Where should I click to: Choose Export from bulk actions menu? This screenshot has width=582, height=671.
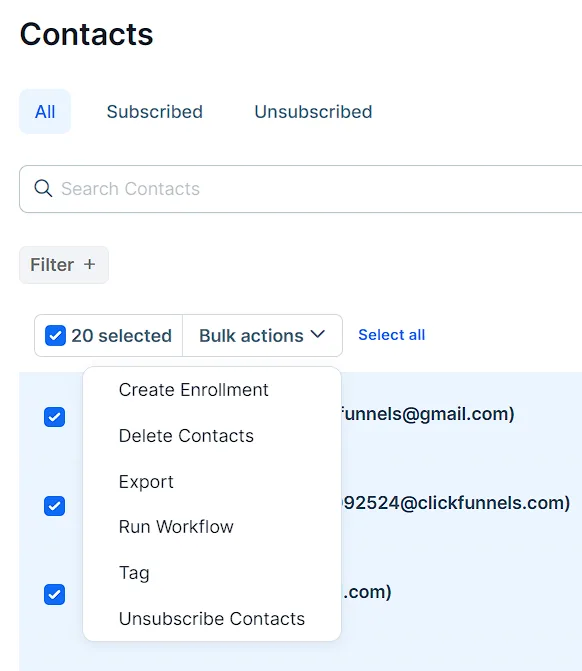(x=146, y=482)
